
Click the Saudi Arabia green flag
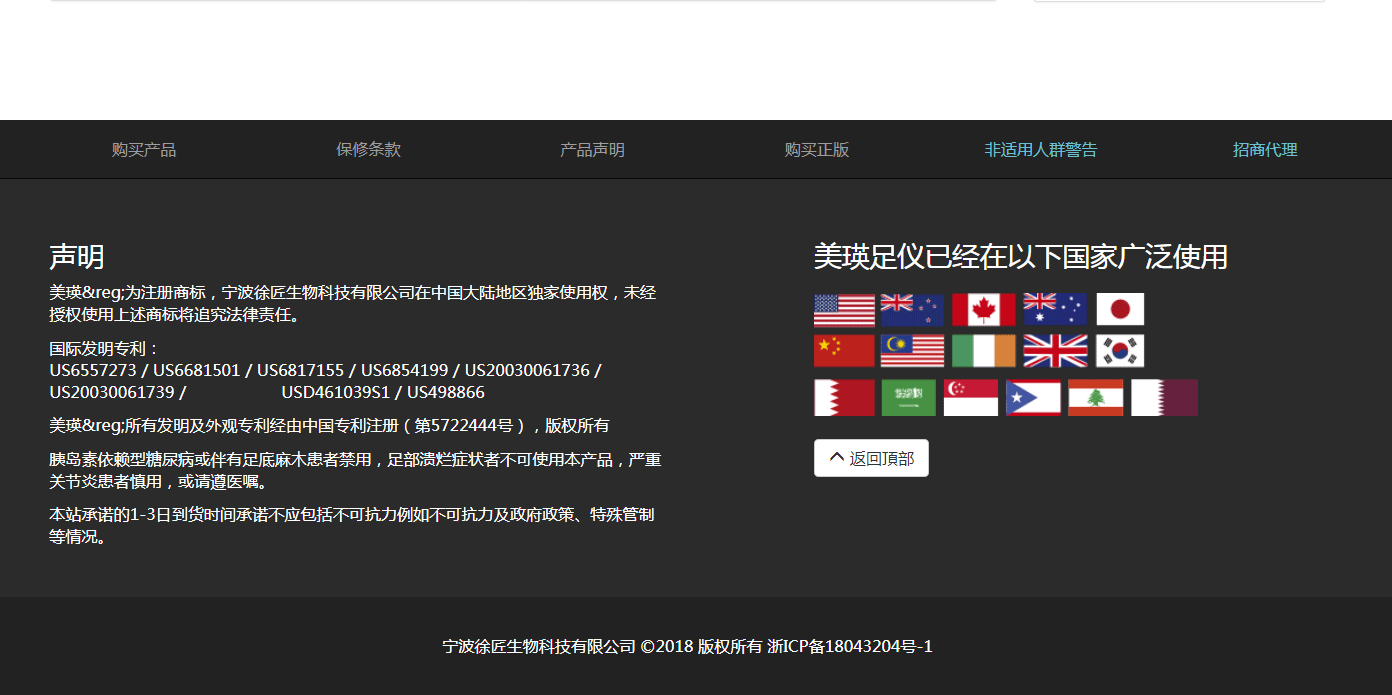(908, 397)
